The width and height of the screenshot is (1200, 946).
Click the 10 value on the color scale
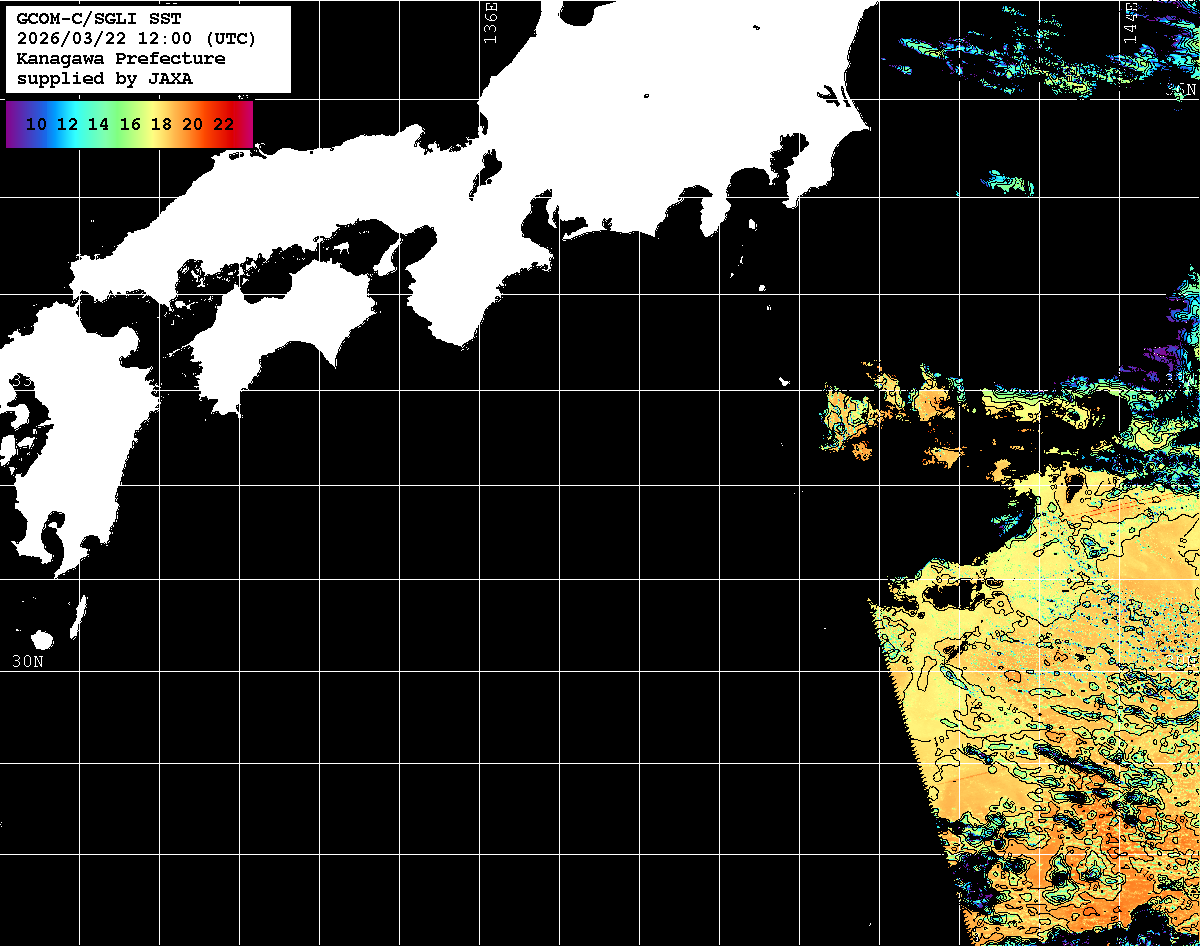(36, 125)
